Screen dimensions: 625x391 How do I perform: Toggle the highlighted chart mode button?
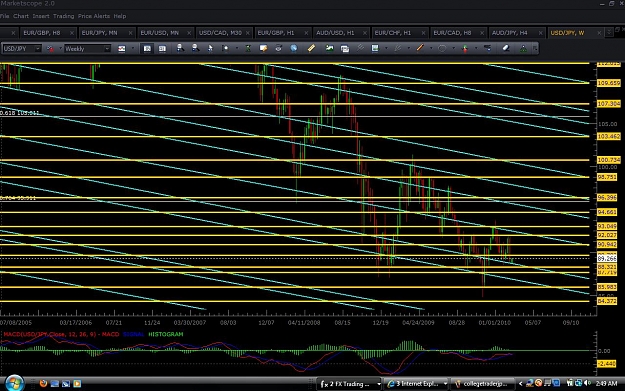click(147, 49)
